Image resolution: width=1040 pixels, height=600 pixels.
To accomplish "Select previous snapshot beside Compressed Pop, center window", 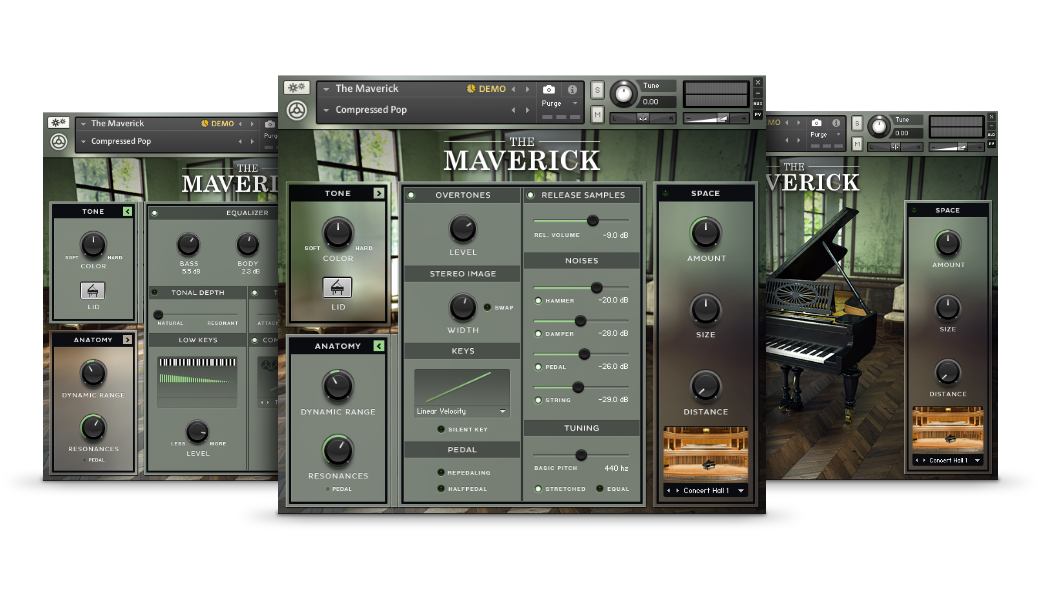I will [513, 110].
